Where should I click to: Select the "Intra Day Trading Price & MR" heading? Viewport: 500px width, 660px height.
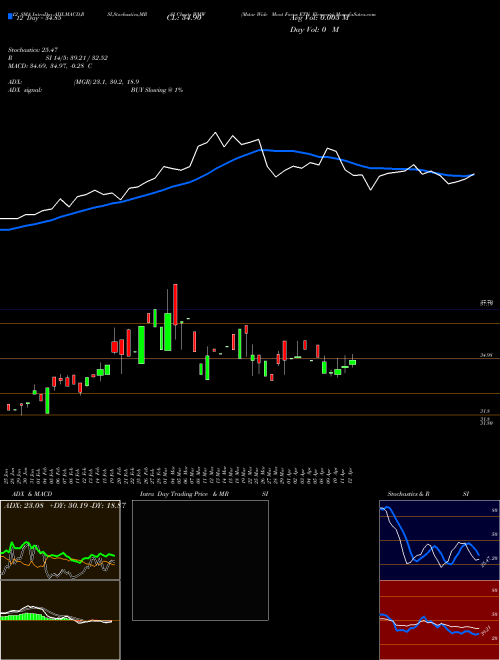pos(184,494)
